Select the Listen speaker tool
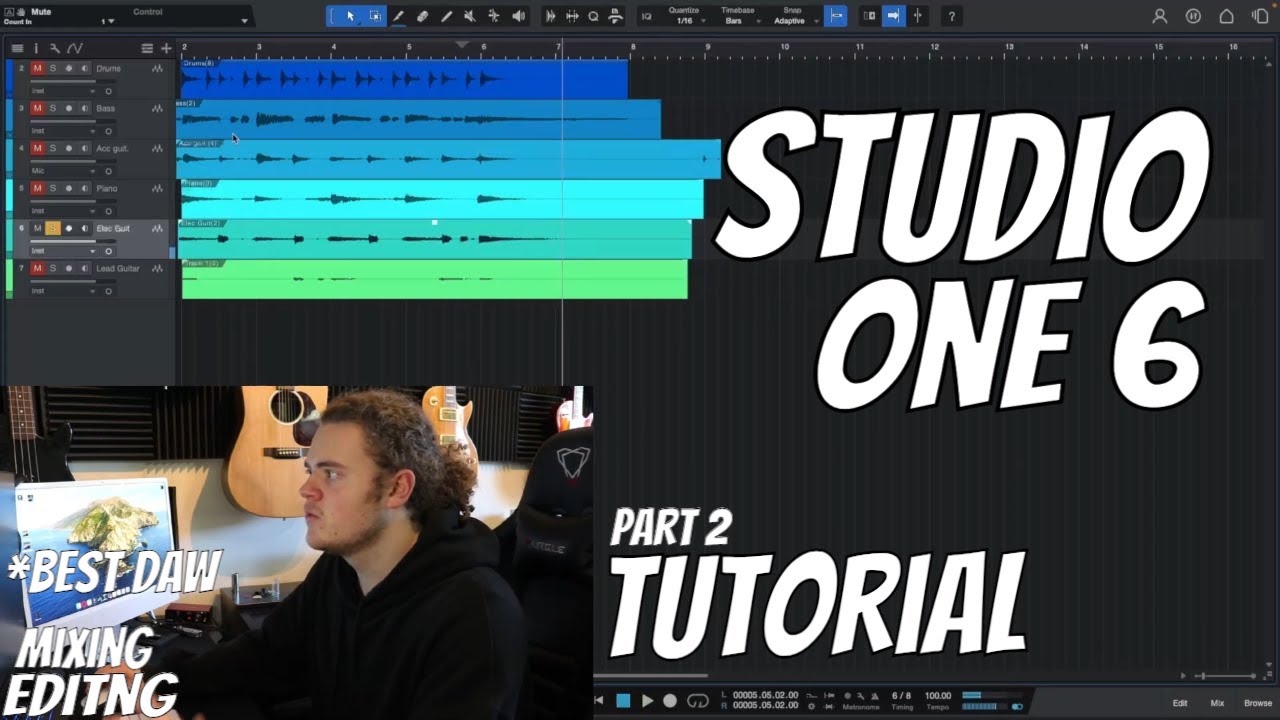The width and height of the screenshot is (1280, 720). click(x=518, y=16)
